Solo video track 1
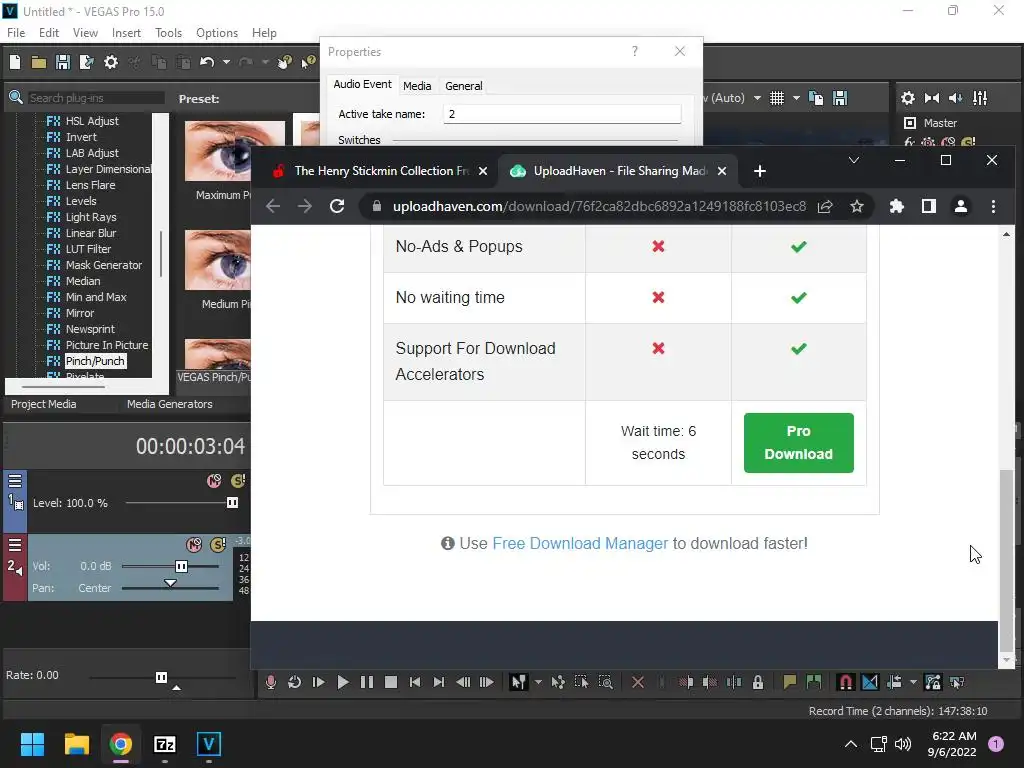 (x=238, y=481)
